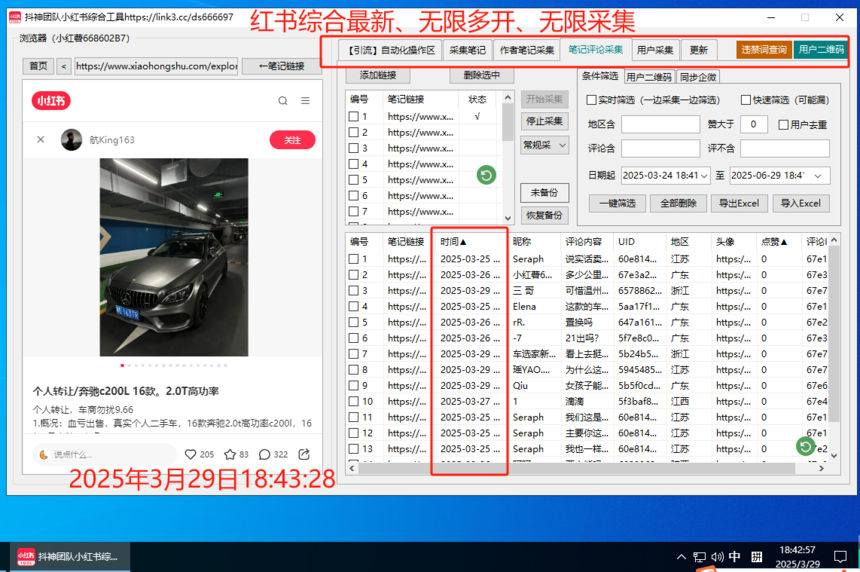Open 航King163 author avatar
The height and width of the screenshot is (572, 860).
71,140
